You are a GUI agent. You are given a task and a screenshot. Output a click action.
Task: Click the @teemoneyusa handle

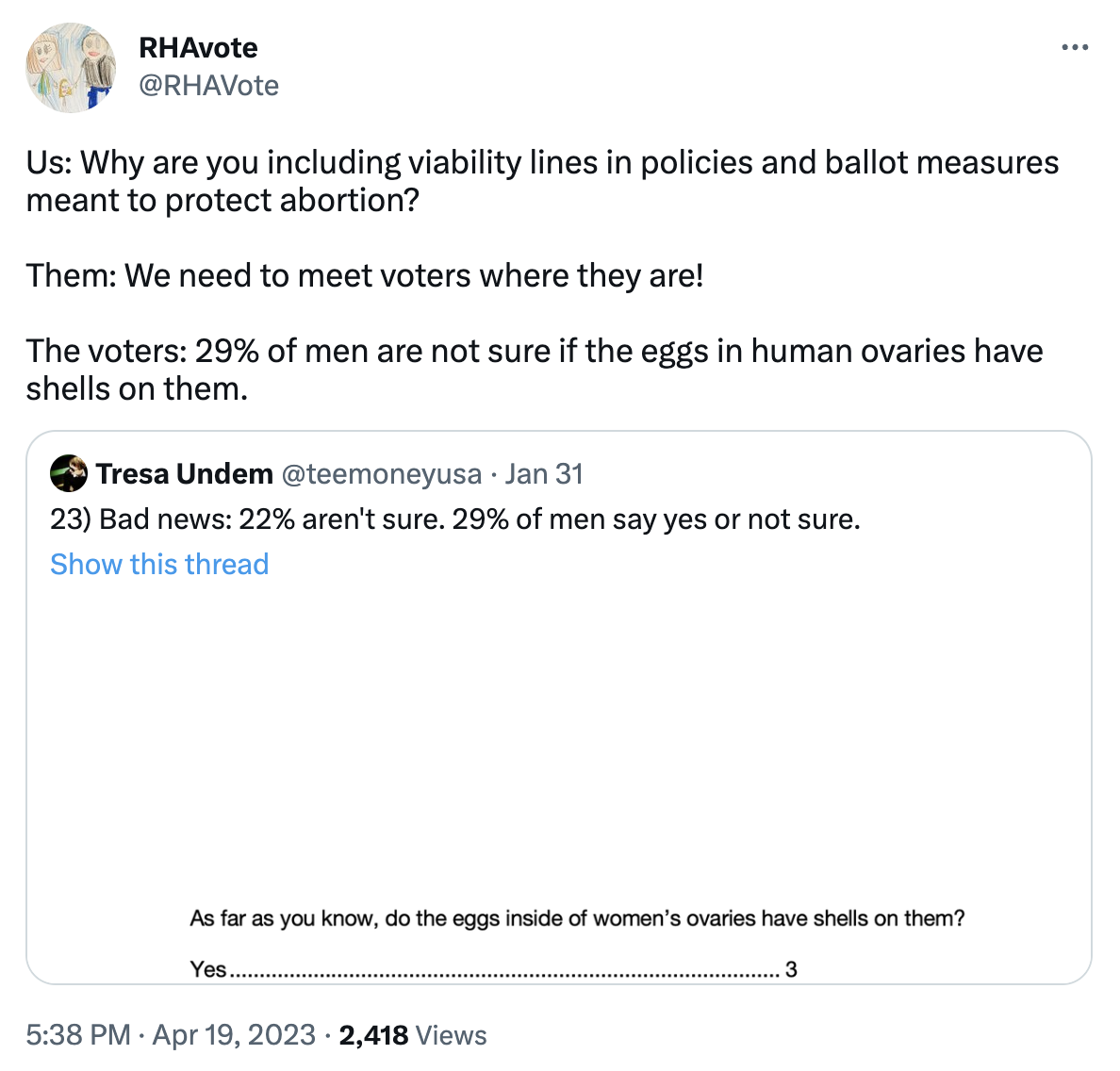click(382, 473)
